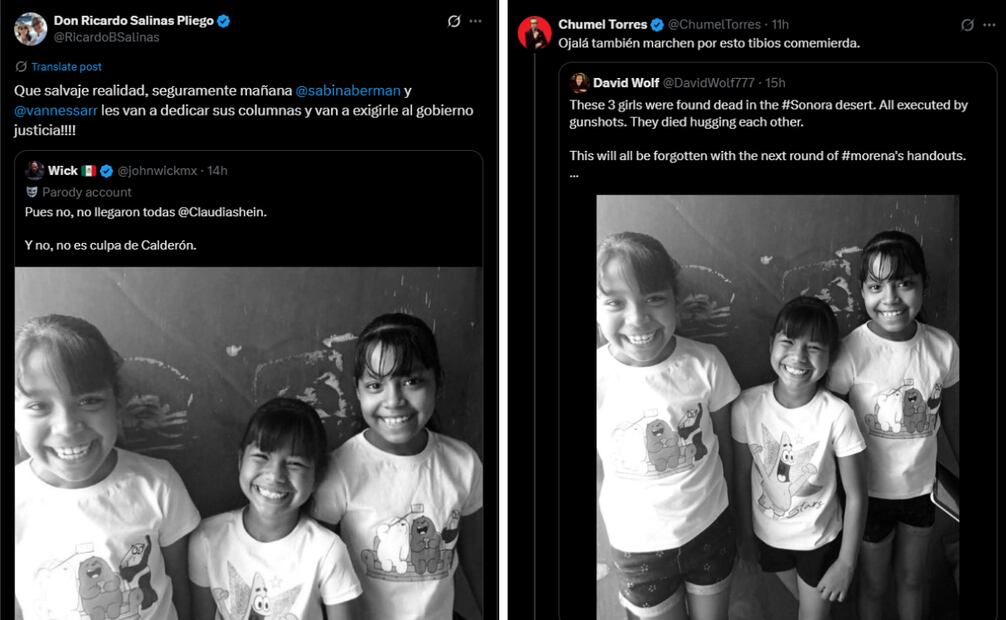Click the verified badge next to Wick

106,171
